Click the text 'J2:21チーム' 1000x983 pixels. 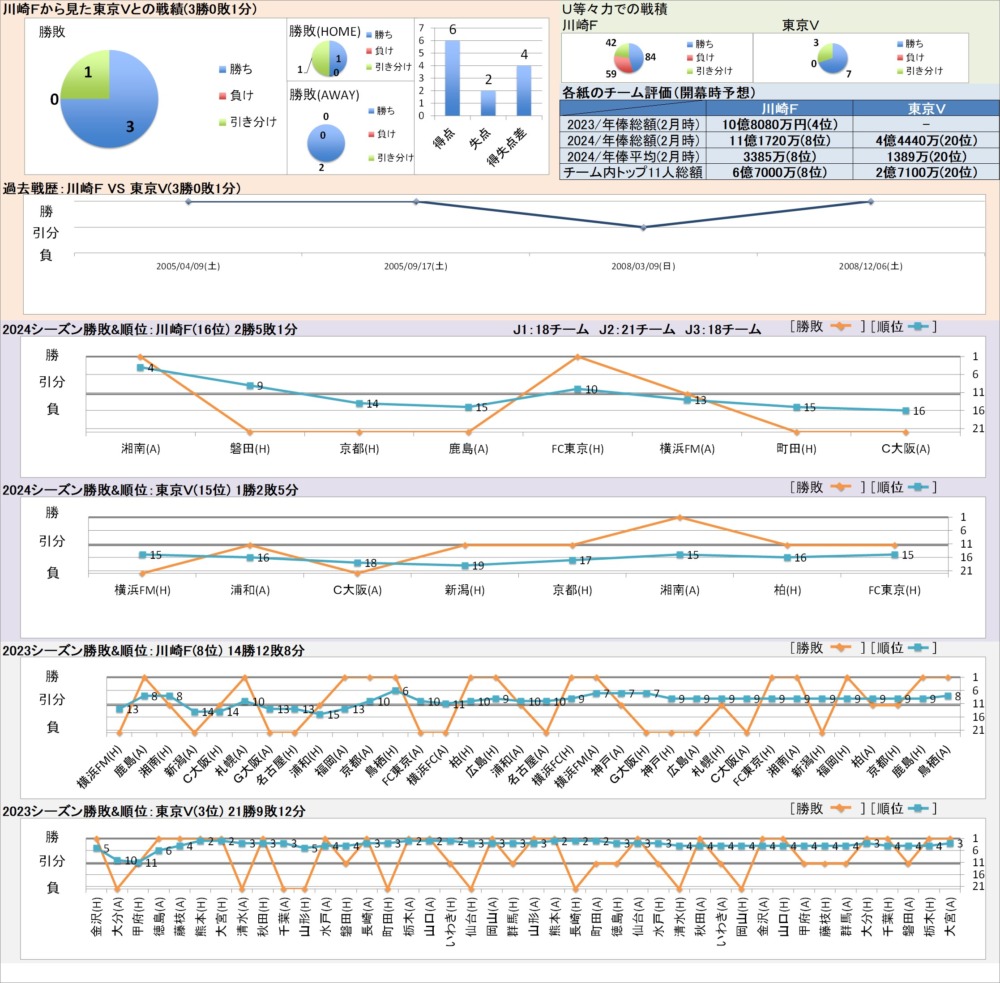coord(636,329)
